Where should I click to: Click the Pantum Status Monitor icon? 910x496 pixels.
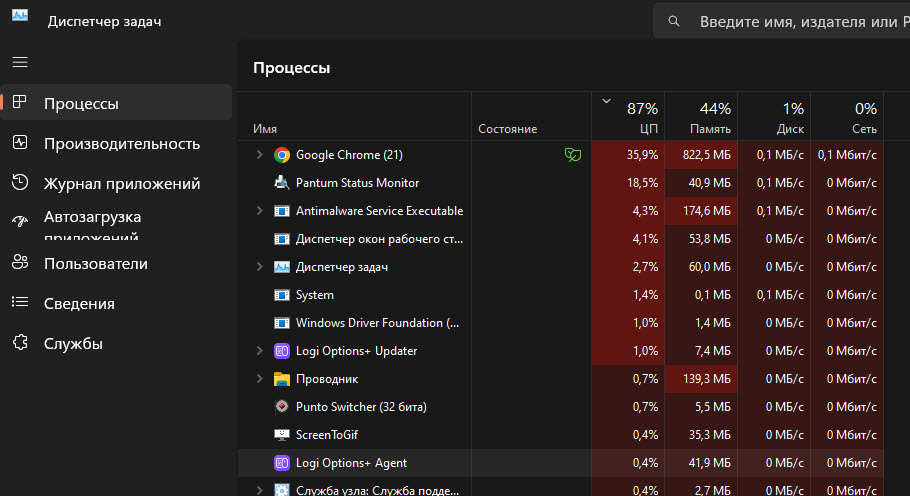(x=281, y=183)
